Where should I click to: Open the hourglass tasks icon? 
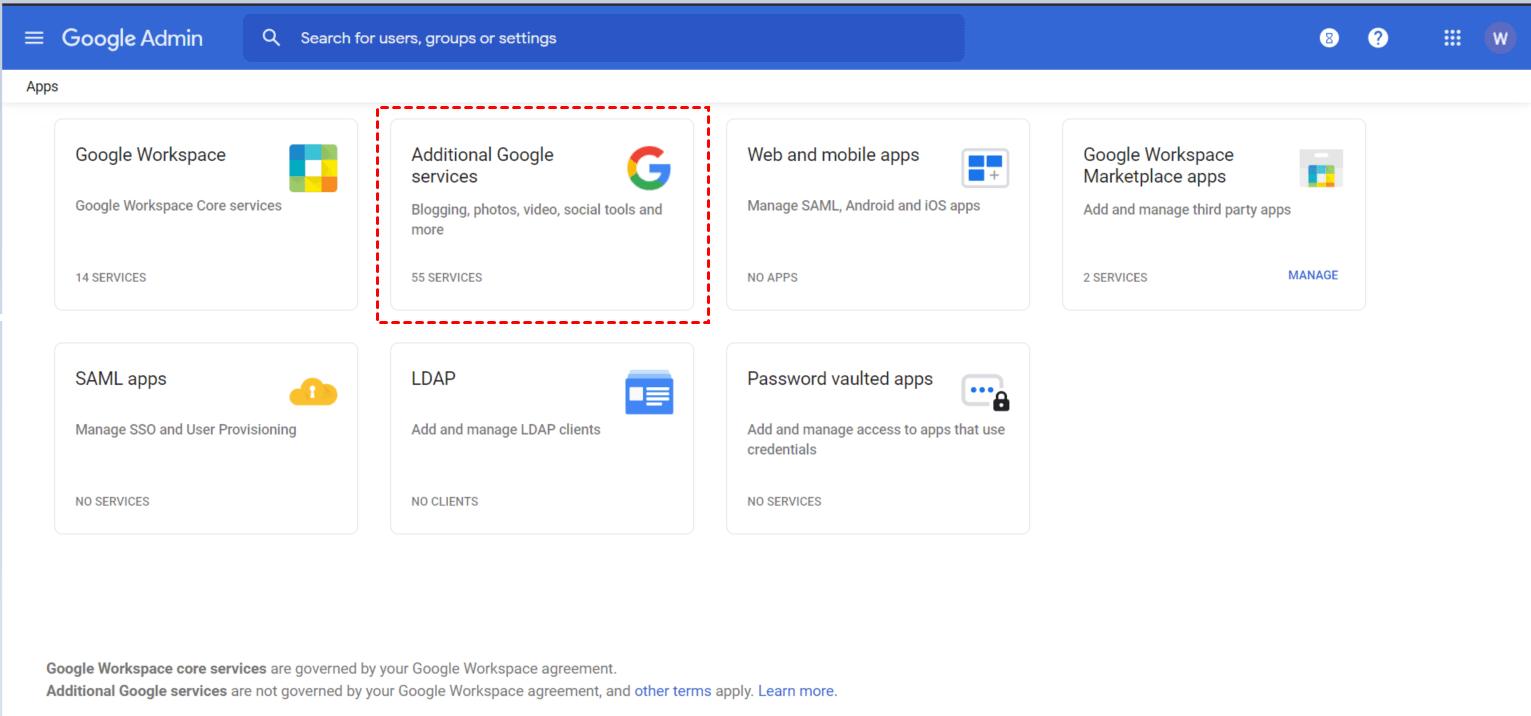coord(1329,38)
